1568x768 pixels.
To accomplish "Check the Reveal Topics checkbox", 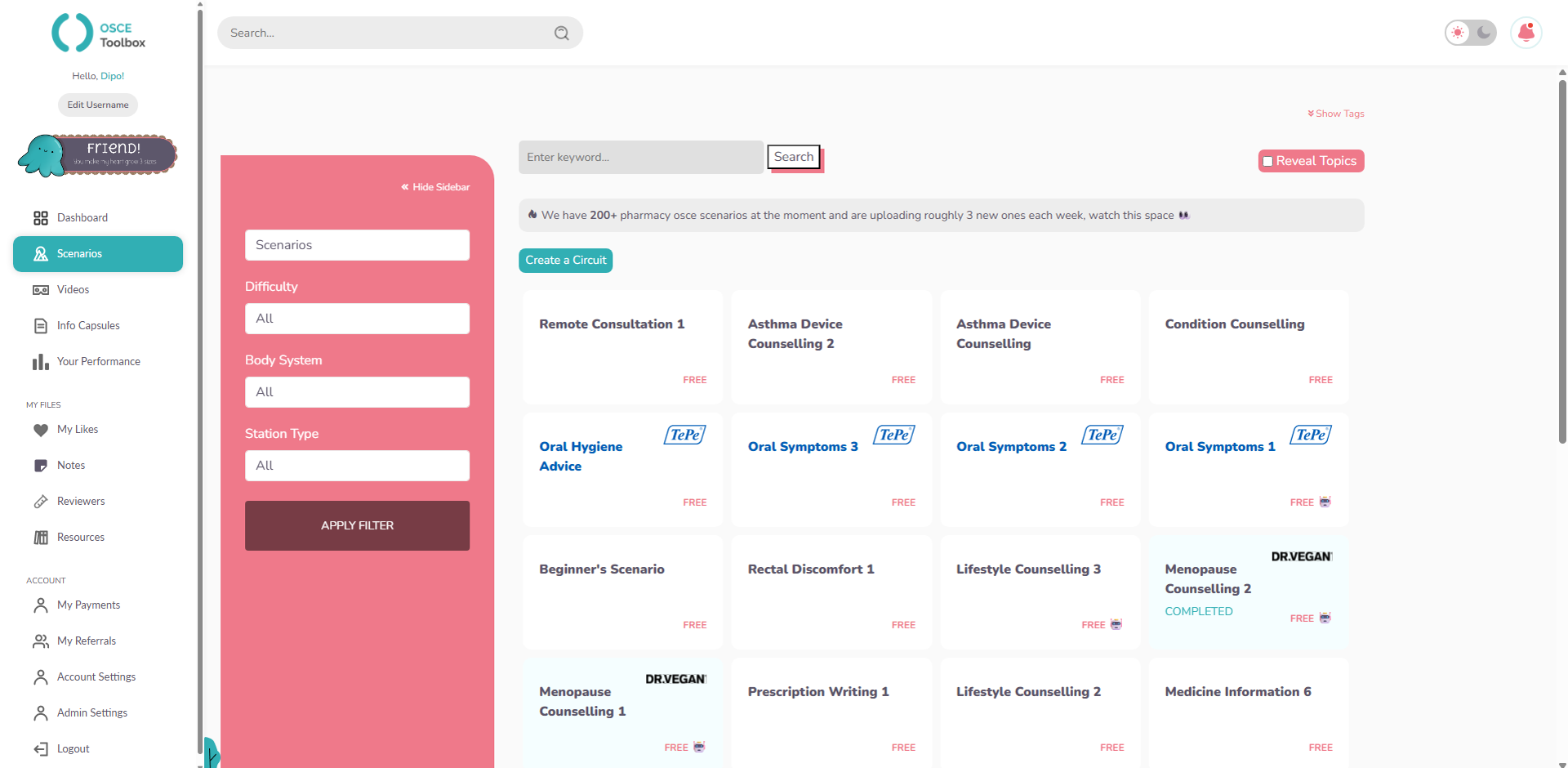I will pyautogui.click(x=1267, y=161).
